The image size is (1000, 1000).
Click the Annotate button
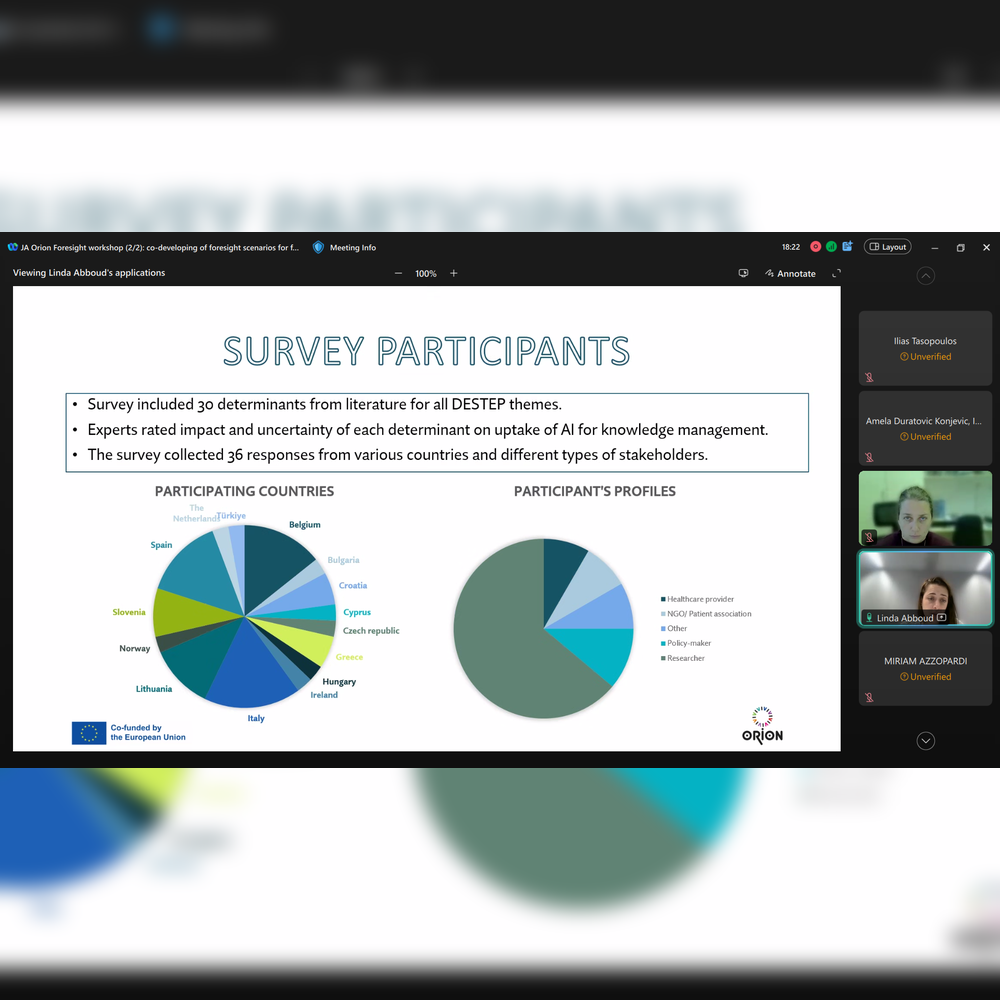(790, 273)
